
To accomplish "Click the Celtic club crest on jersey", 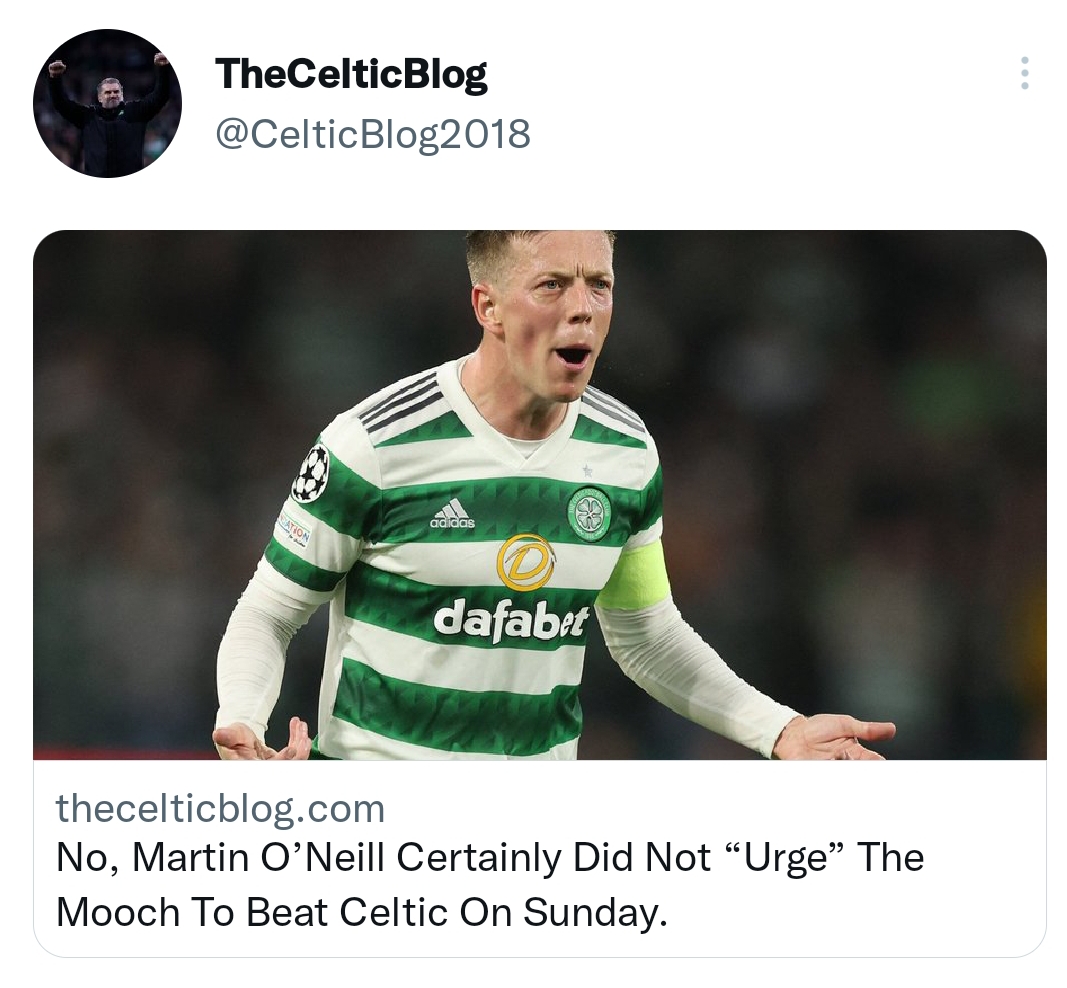I will 589,514.
